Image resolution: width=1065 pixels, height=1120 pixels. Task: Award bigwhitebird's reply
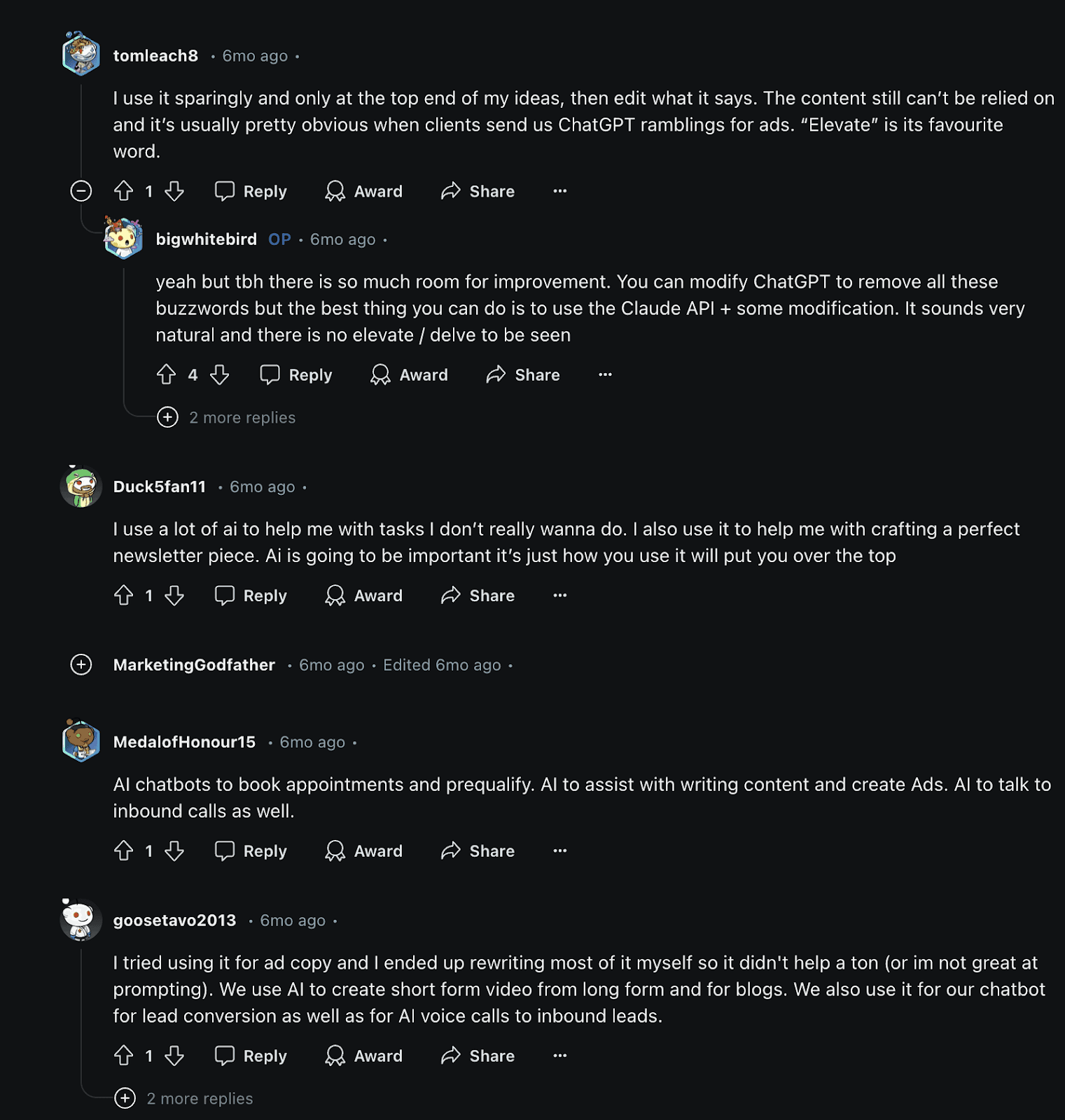click(410, 374)
